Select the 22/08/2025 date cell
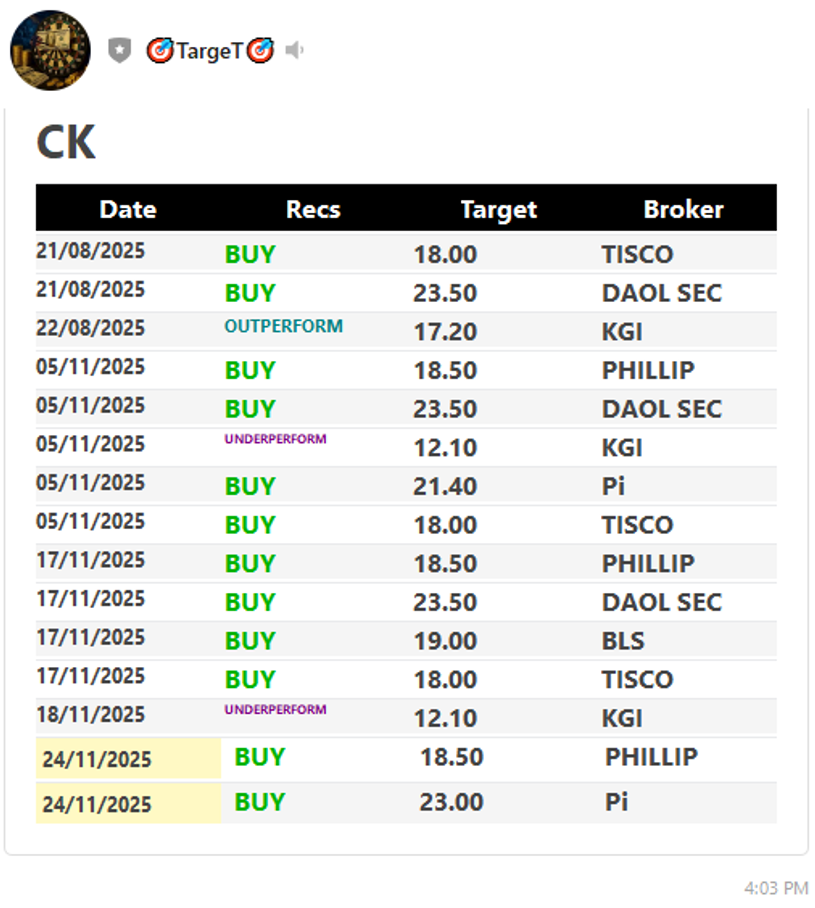Screen dimensions: 815x908 click(91, 328)
